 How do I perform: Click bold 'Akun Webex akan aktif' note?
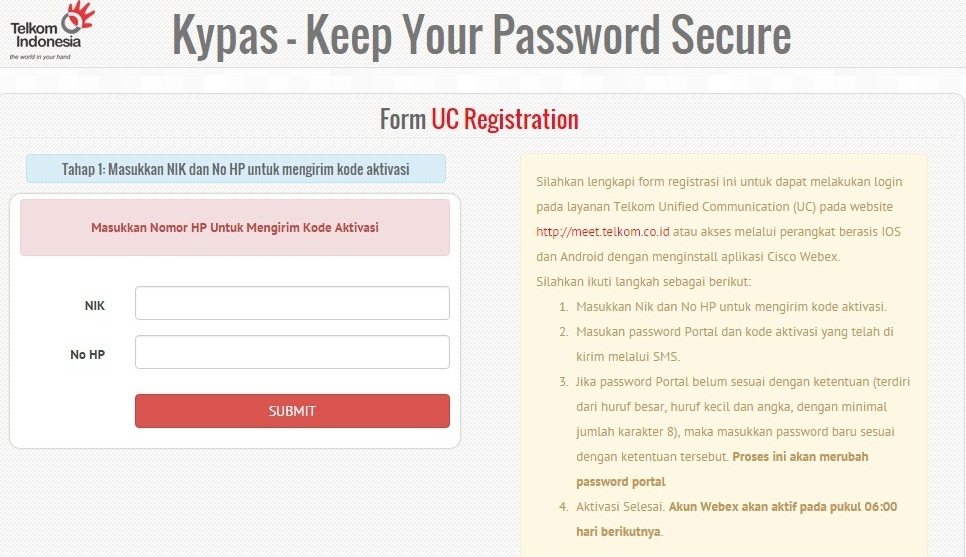(x=737, y=519)
